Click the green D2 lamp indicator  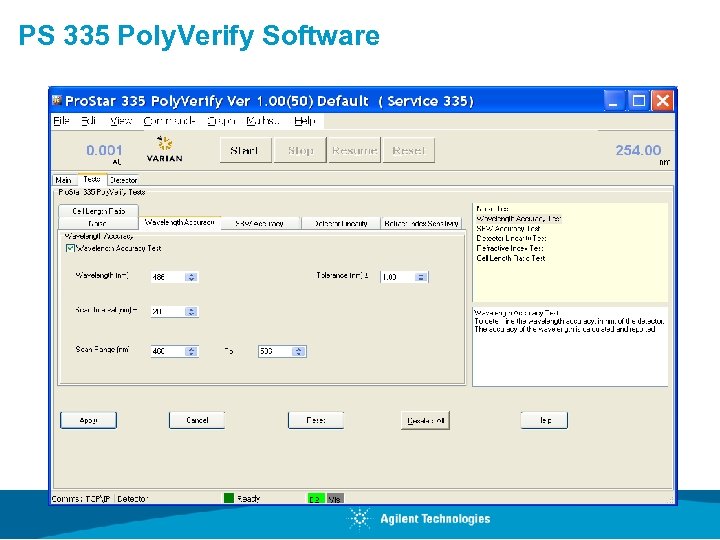[x=316, y=499]
